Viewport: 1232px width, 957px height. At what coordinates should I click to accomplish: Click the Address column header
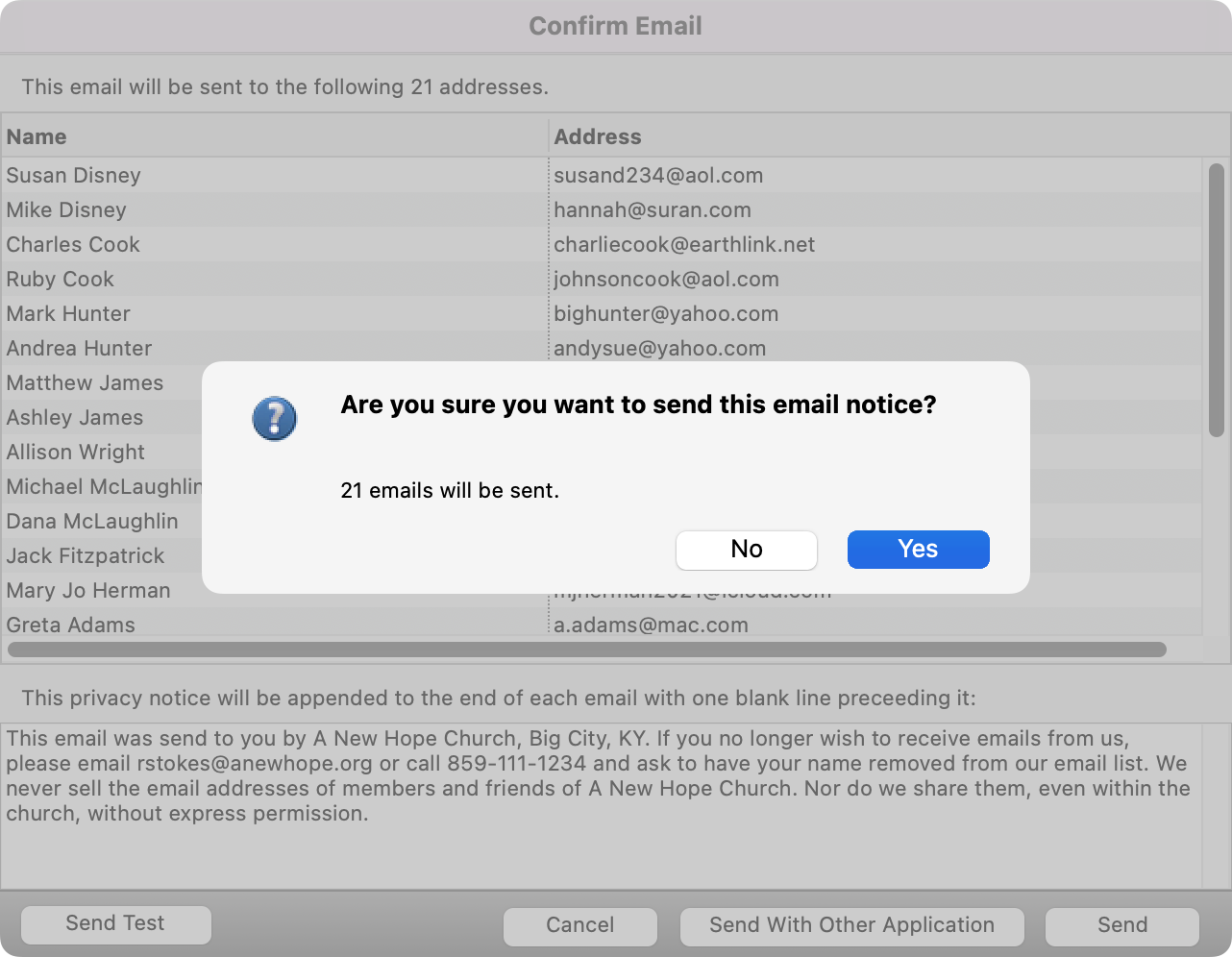(x=597, y=136)
